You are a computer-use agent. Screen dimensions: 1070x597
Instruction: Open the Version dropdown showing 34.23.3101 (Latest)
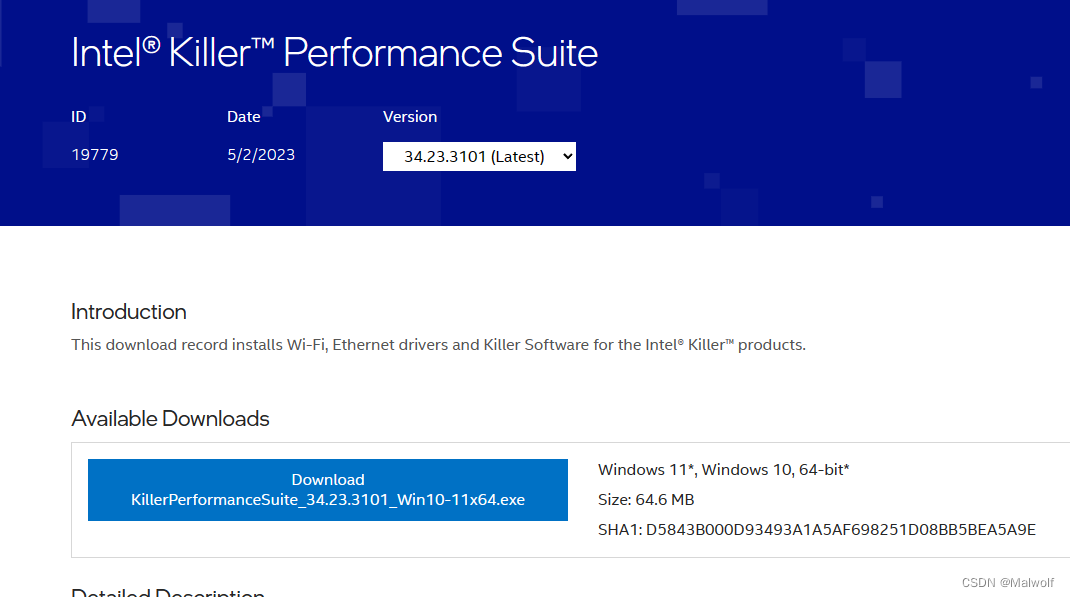[479, 156]
